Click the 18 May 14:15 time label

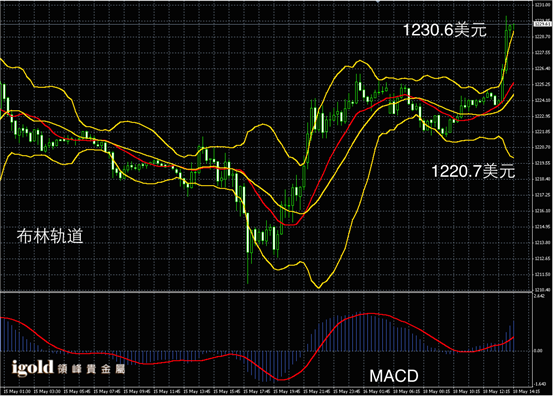tap(526, 391)
